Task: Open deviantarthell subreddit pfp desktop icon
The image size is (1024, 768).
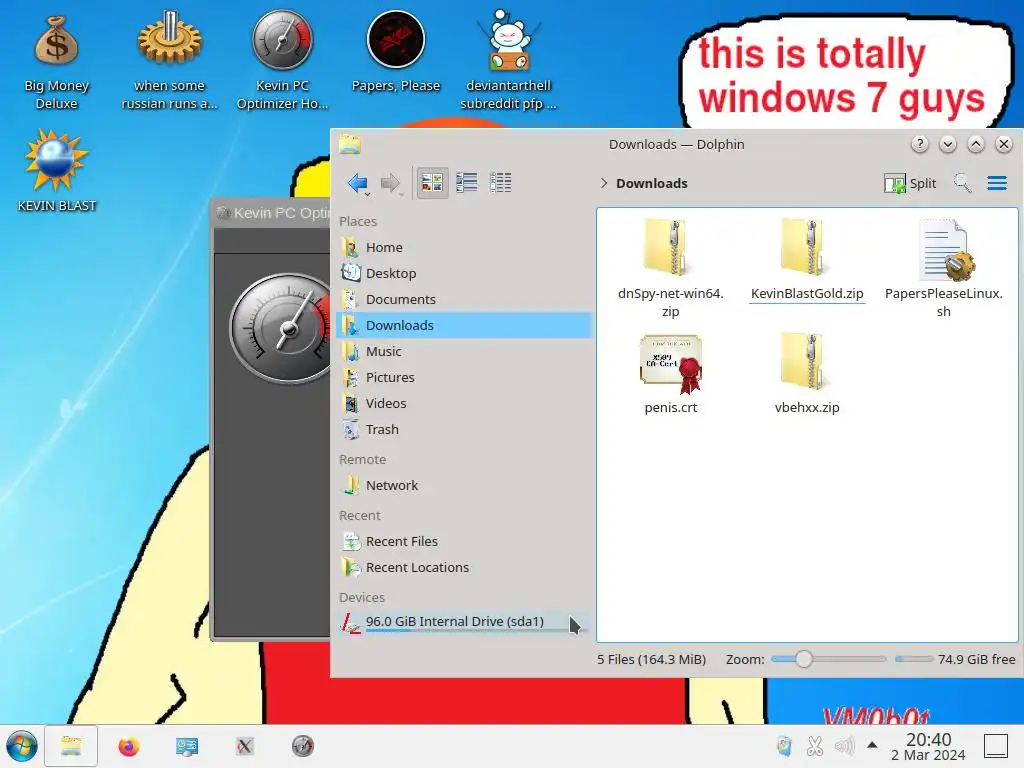Action: click(x=509, y=60)
